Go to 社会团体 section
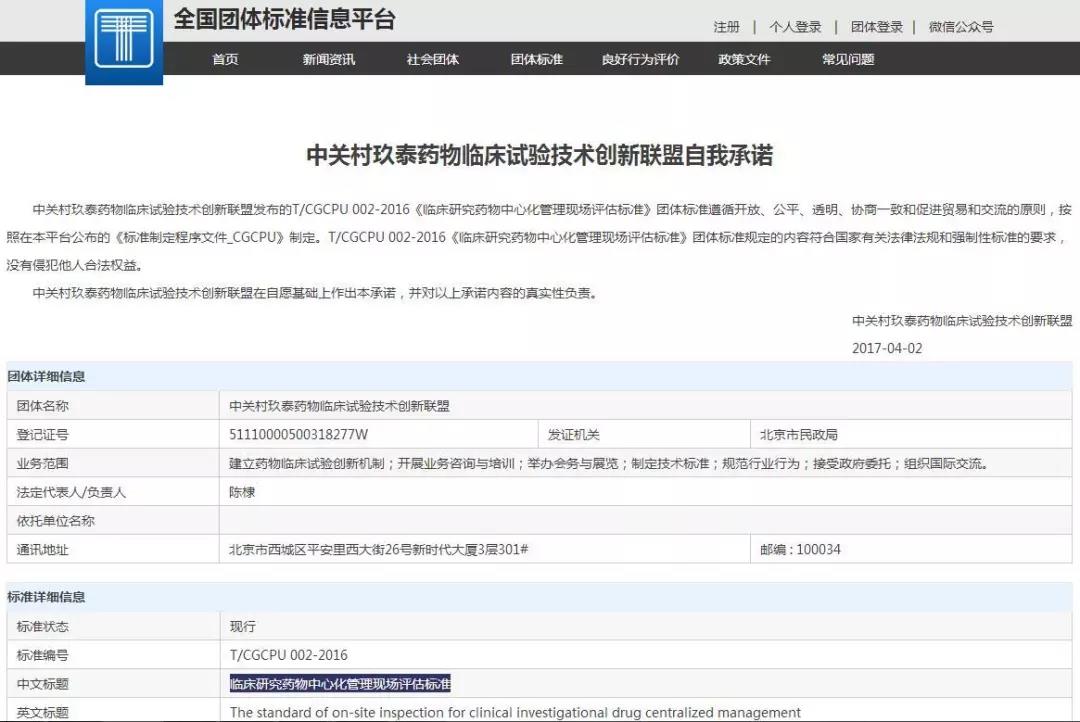 (x=433, y=59)
